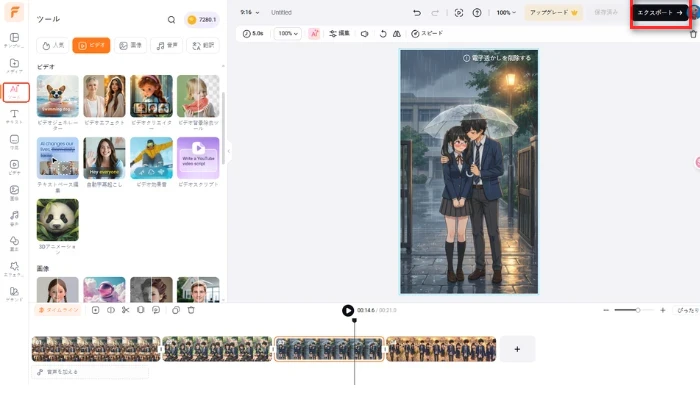Image resolution: width=700 pixels, height=400 pixels.
Task: Collapse the ビデオ section chevron
Action: click(x=223, y=67)
